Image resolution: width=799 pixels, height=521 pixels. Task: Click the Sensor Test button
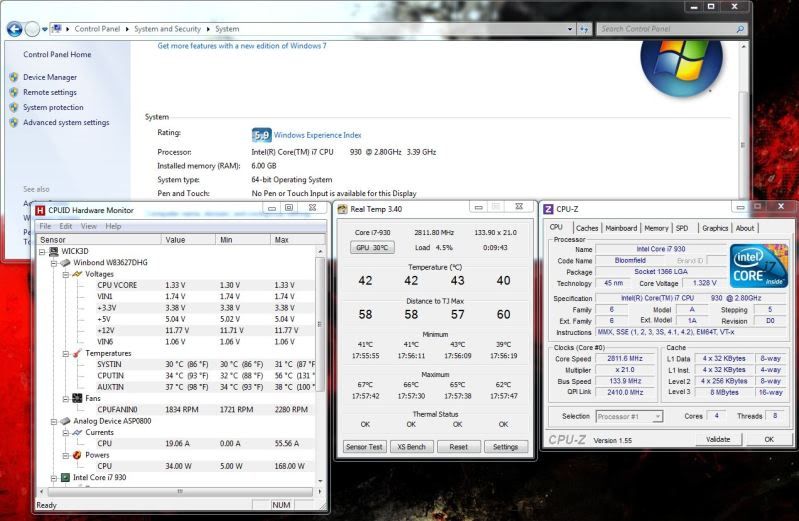(364, 447)
